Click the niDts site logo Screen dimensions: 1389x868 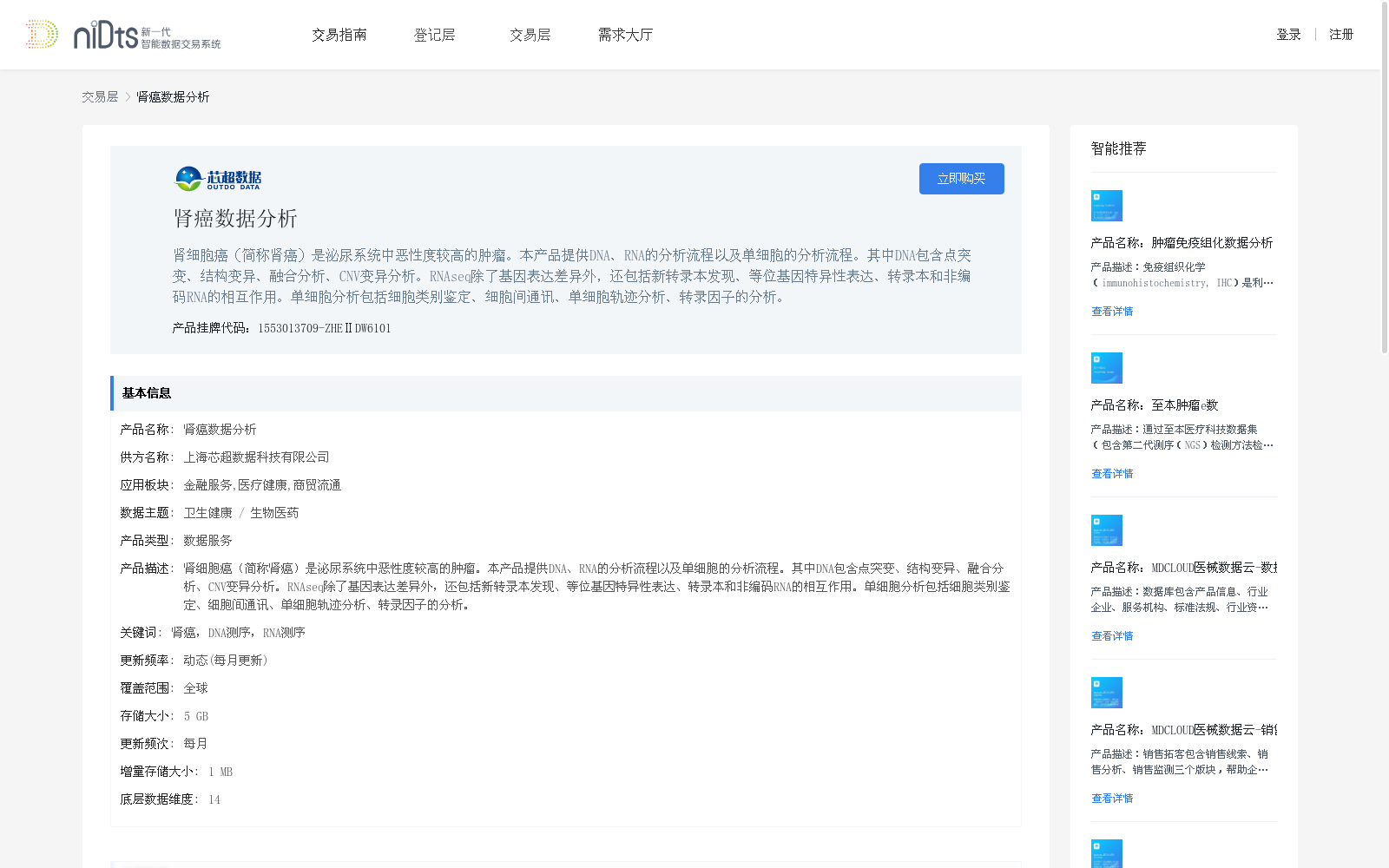point(147,35)
